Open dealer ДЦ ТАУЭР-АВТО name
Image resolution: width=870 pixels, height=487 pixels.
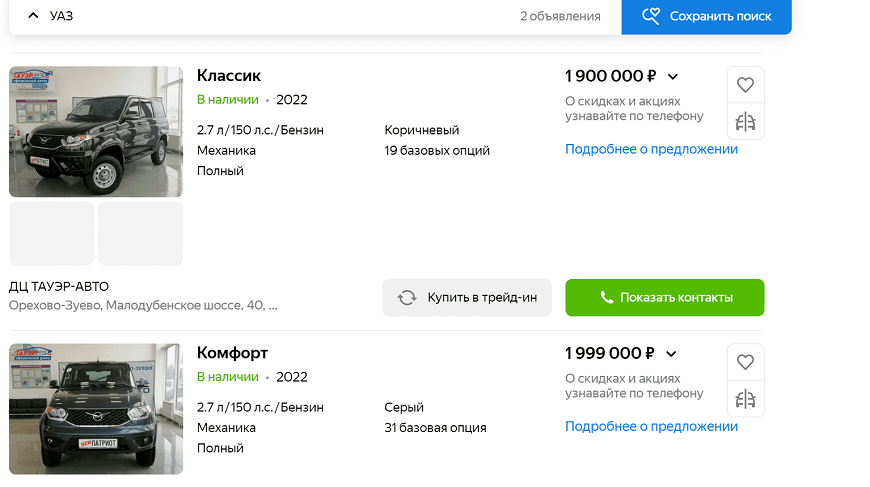(x=59, y=287)
